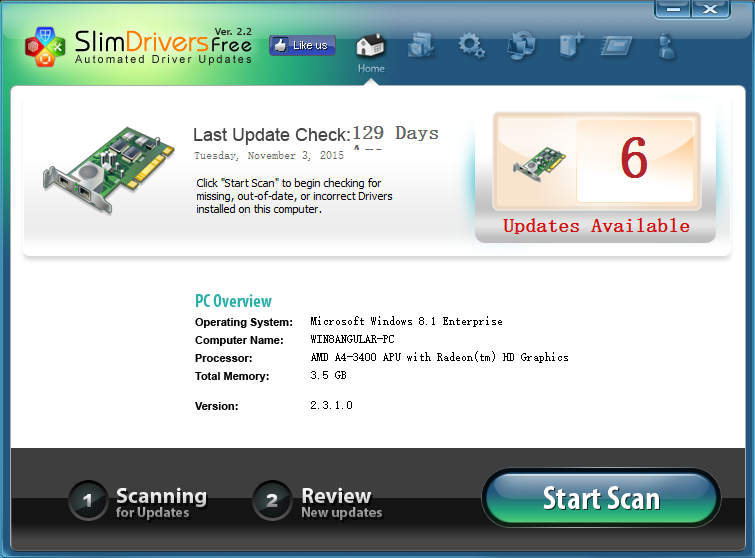This screenshot has width=755, height=558.
Task: Click the date Tuesday, November 3, 2015
Action: click(269, 156)
